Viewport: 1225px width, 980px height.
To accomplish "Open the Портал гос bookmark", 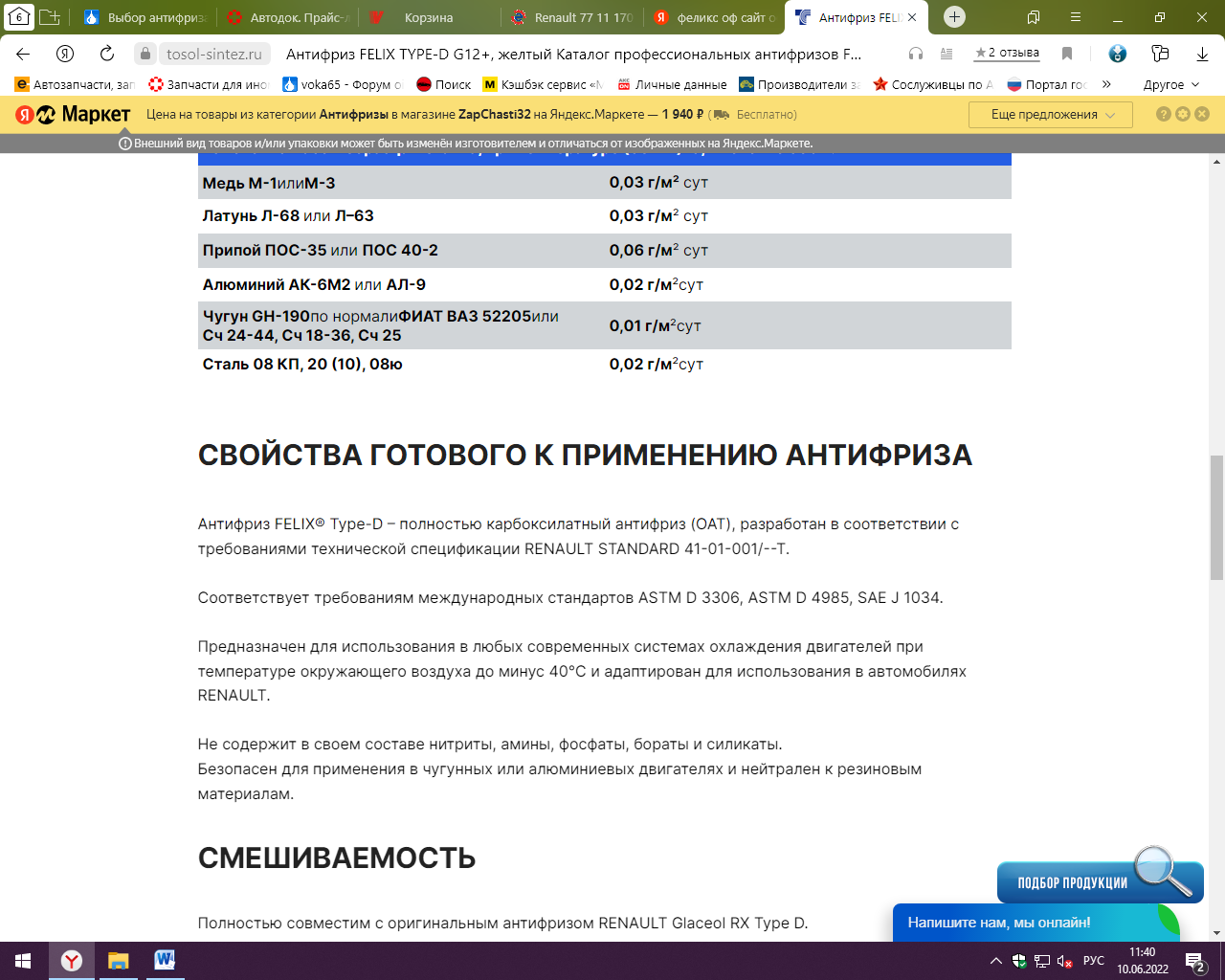I will click(x=1047, y=84).
